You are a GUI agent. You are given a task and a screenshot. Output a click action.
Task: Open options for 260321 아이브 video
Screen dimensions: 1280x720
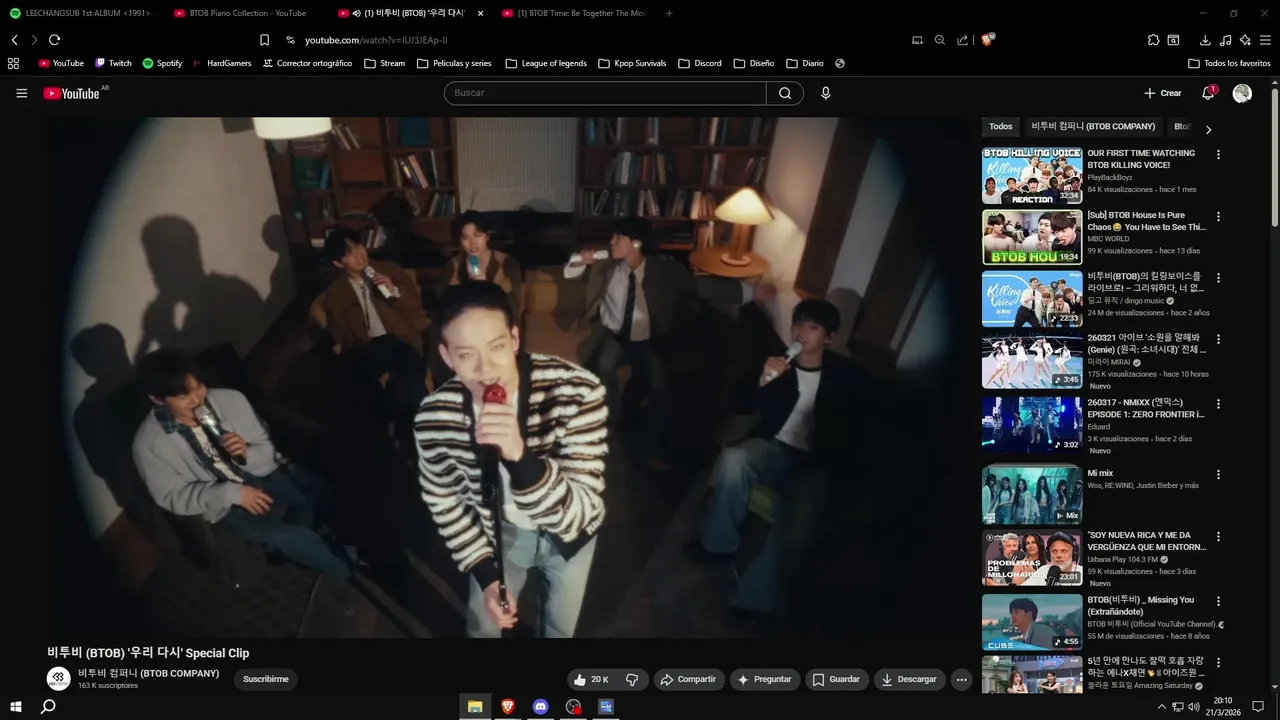pyautogui.click(x=1218, y=340)
